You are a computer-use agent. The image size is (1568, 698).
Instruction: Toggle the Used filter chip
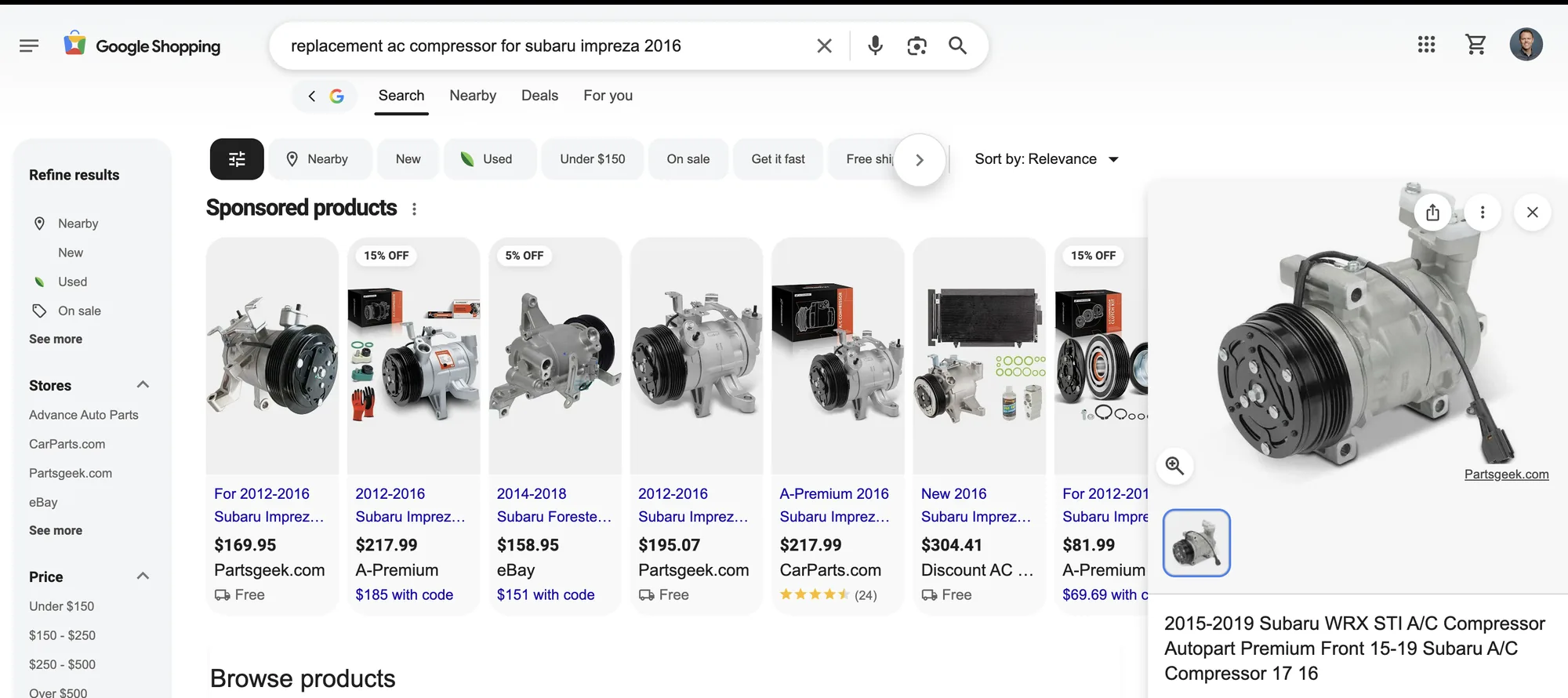click(490, 159)
